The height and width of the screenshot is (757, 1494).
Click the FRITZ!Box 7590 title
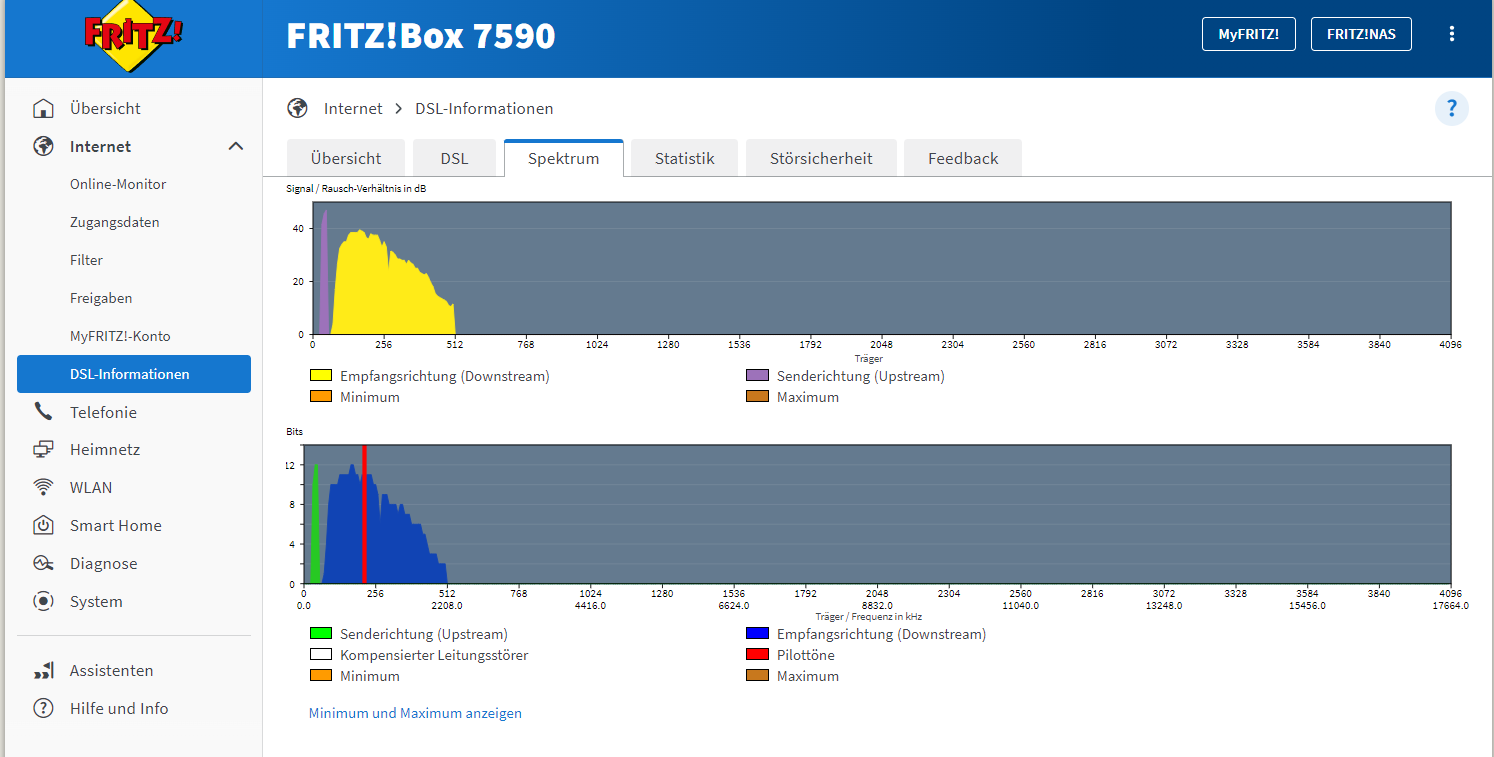[421, 36]
